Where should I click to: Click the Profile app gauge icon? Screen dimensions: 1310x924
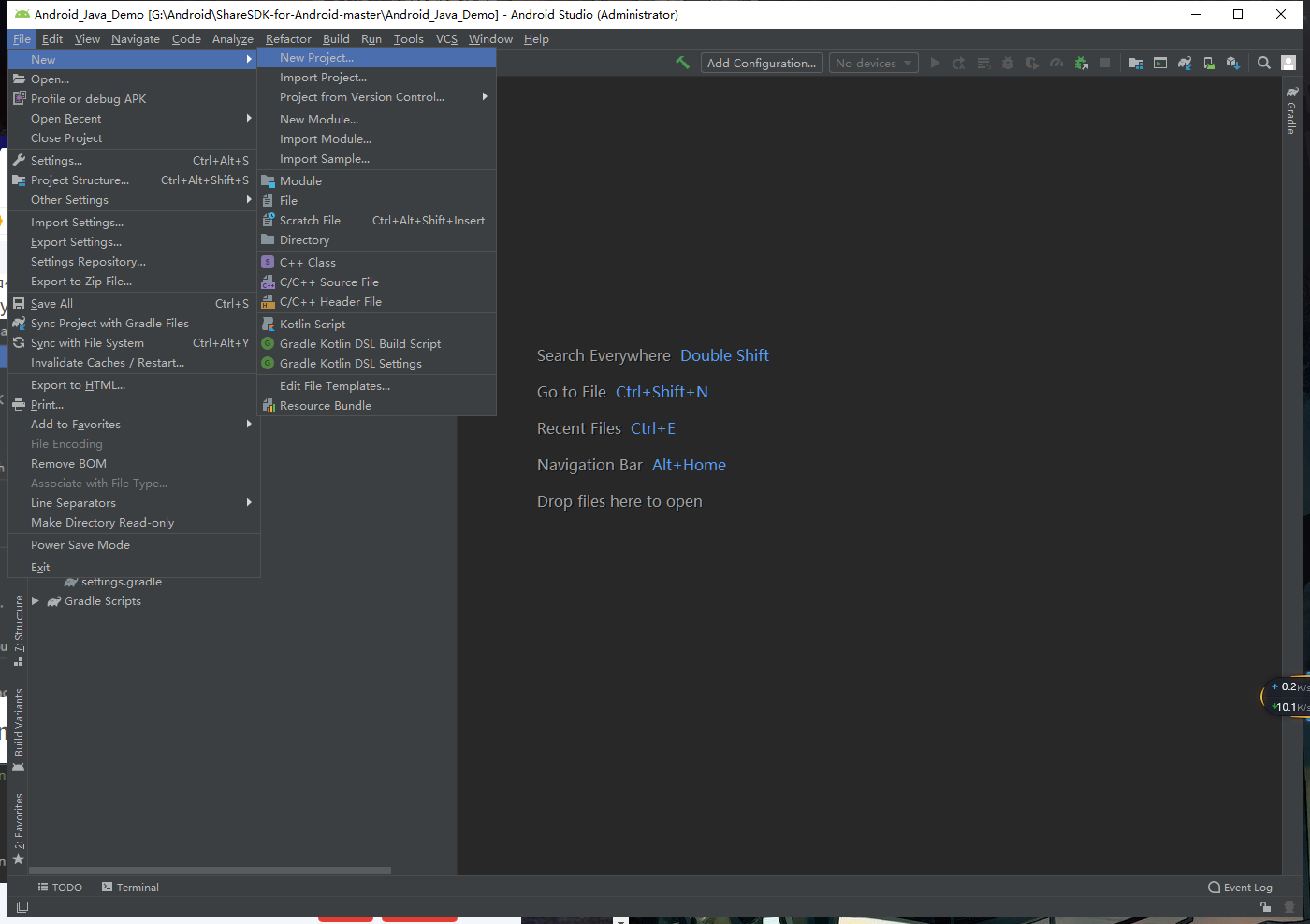coord(1056,63)
